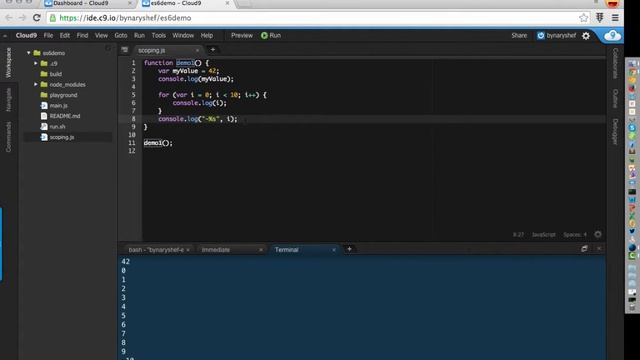Image resolution: width=640 pixels, height=360 pixels.
Task: Open the editor status bar settings gear
Action: point(598,234)
